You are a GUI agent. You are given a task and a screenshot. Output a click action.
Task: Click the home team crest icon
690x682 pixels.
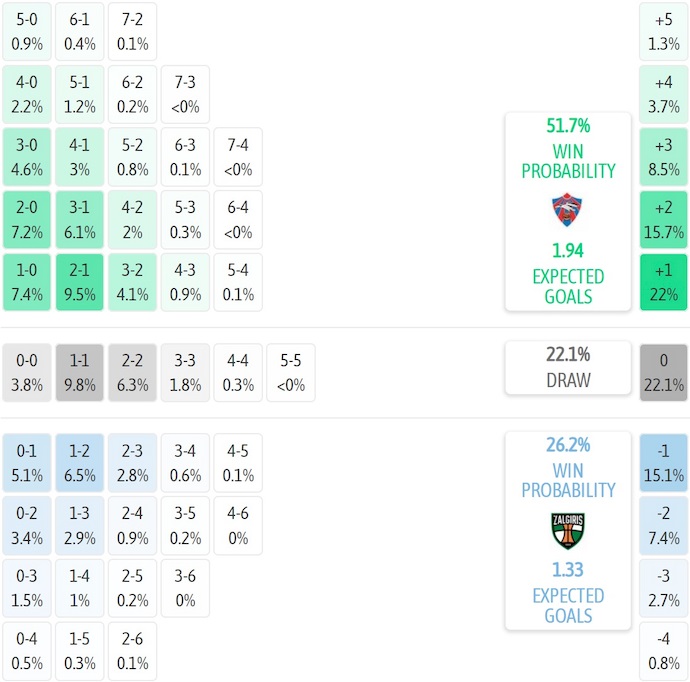tap(567, 210)
